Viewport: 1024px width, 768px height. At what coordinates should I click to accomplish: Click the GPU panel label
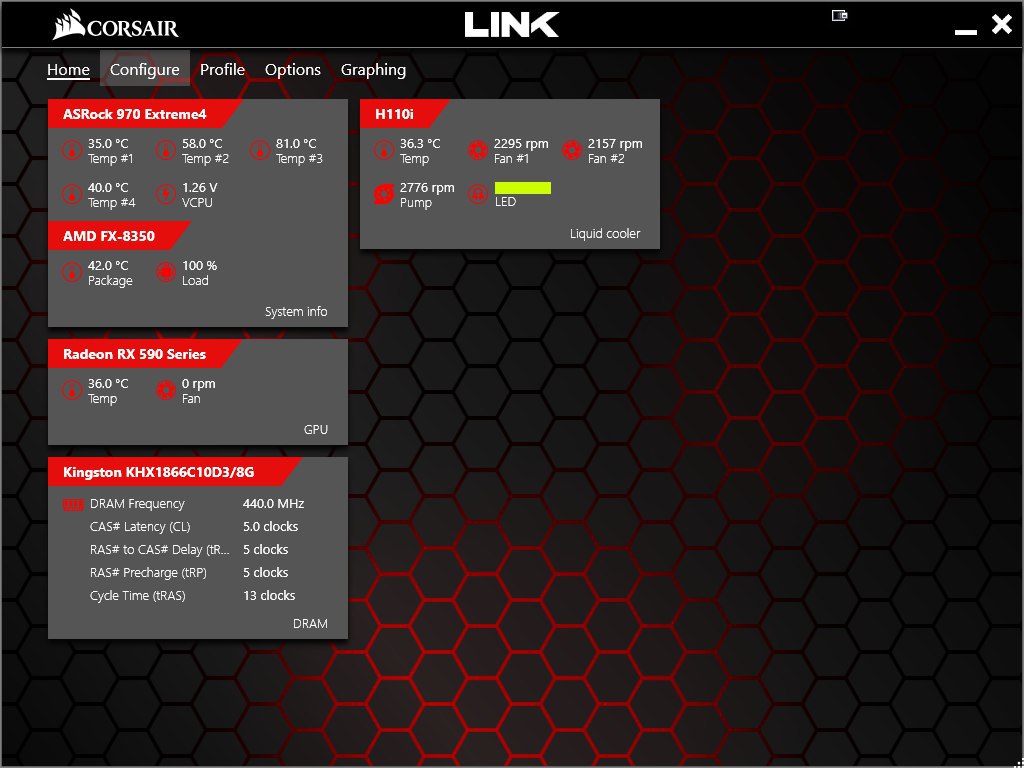[x=316, y=429]
